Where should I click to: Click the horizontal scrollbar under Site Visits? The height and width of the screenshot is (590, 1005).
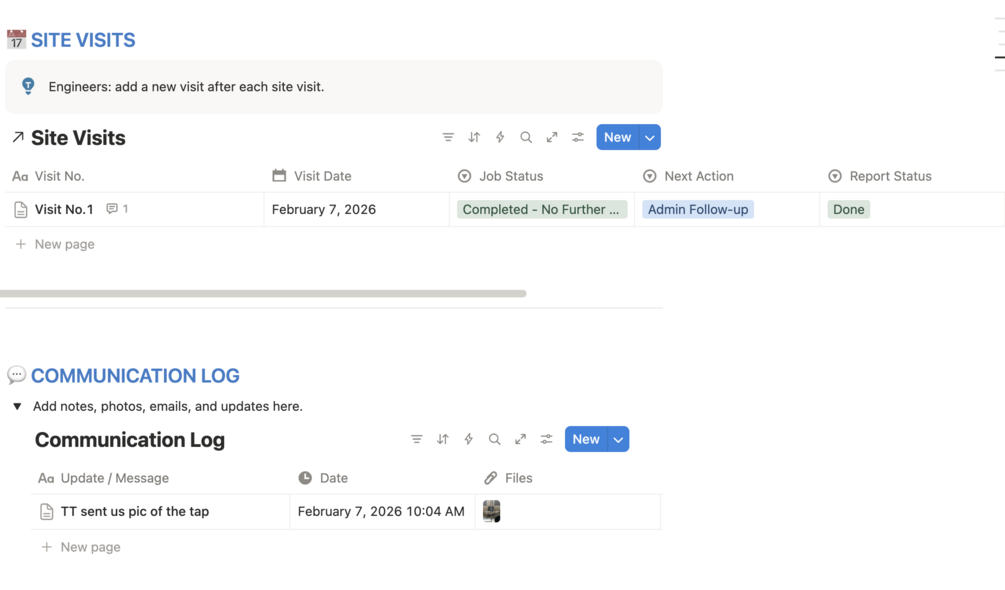tap(263, 293)
